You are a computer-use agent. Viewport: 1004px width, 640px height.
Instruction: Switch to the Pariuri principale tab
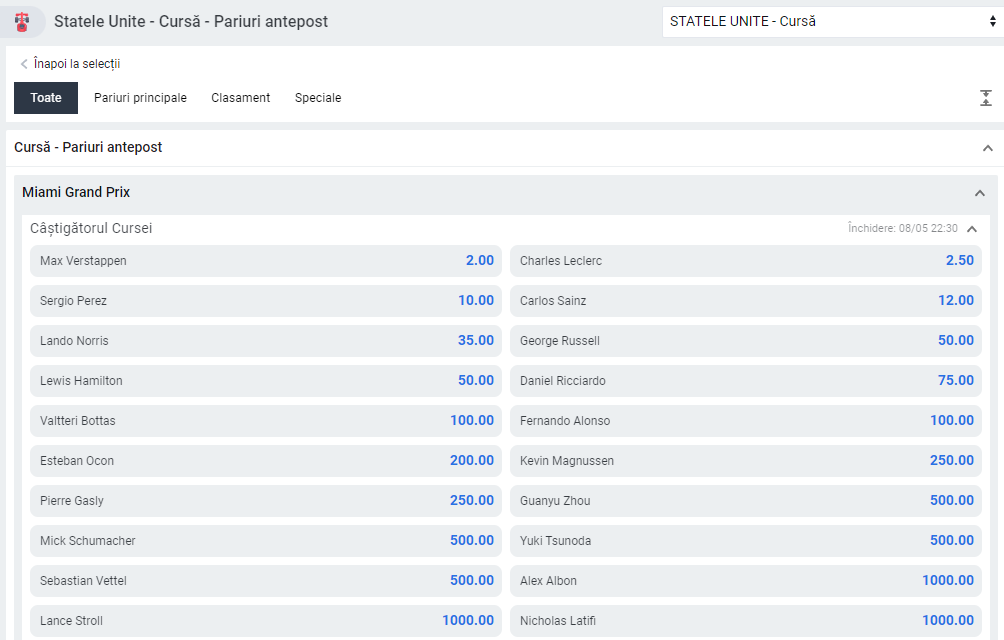[x=140, y=98]
